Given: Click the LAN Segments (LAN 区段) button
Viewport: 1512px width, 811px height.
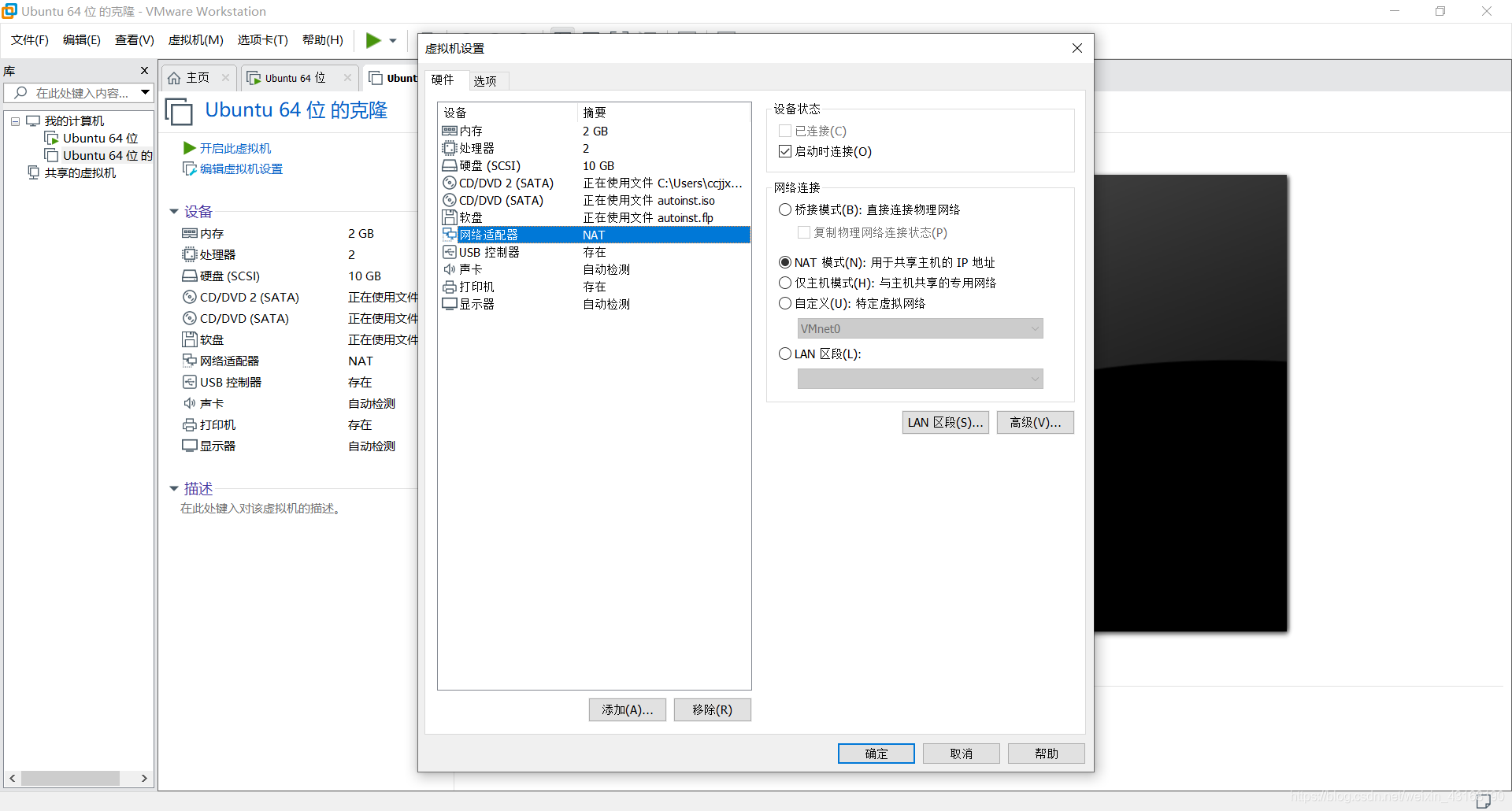Looking at the screenshot, I should tap(945, 423).
